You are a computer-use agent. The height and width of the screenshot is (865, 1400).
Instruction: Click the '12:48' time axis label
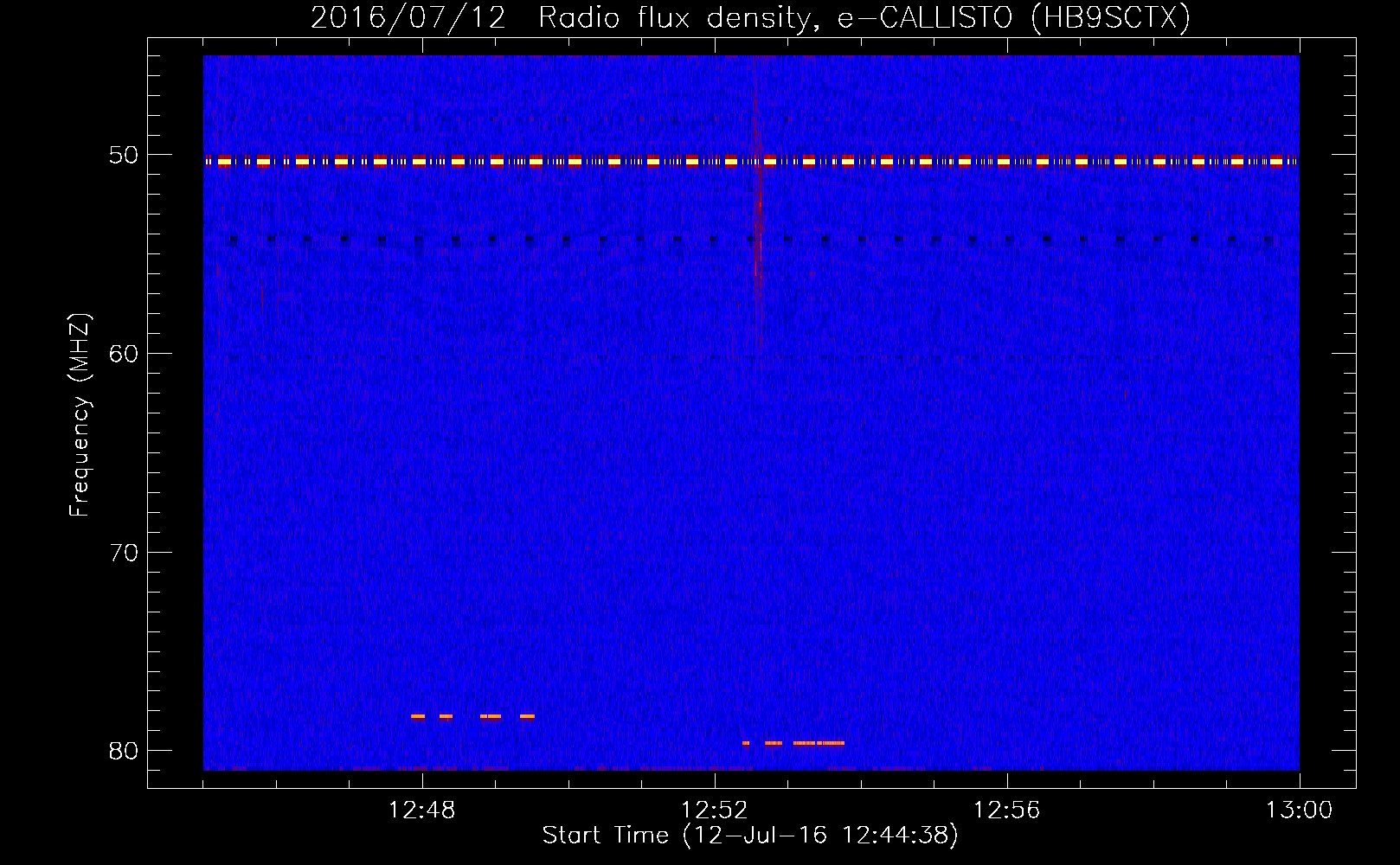(421, 810)
